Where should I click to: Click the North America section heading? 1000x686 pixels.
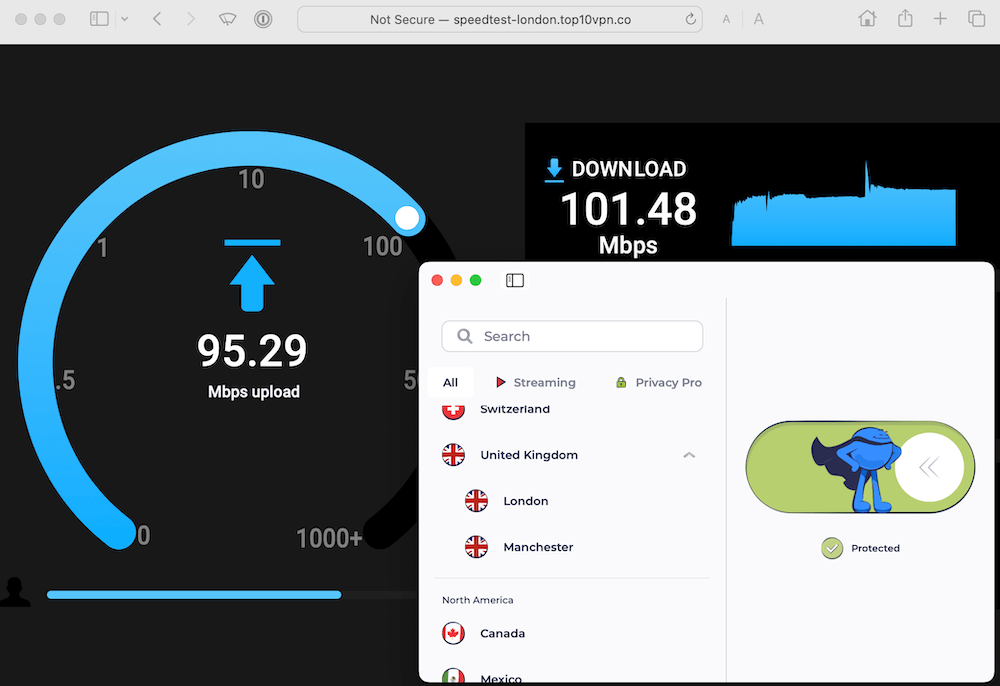(478, 600)
